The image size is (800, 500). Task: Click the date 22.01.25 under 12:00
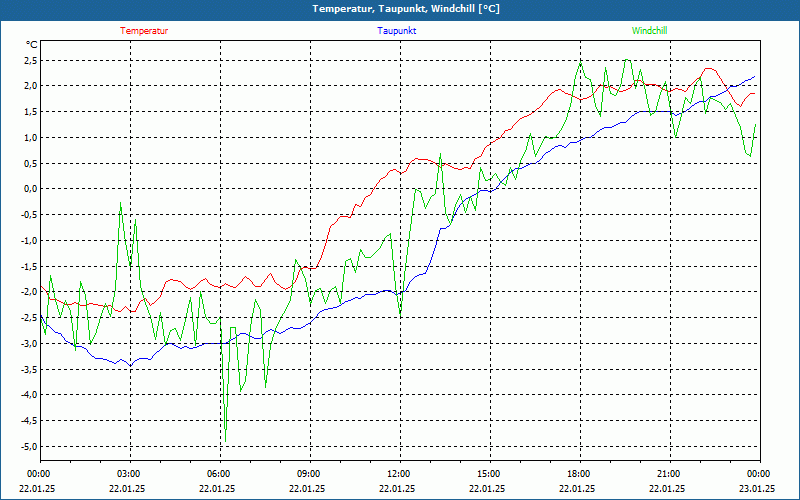[397, 488]
